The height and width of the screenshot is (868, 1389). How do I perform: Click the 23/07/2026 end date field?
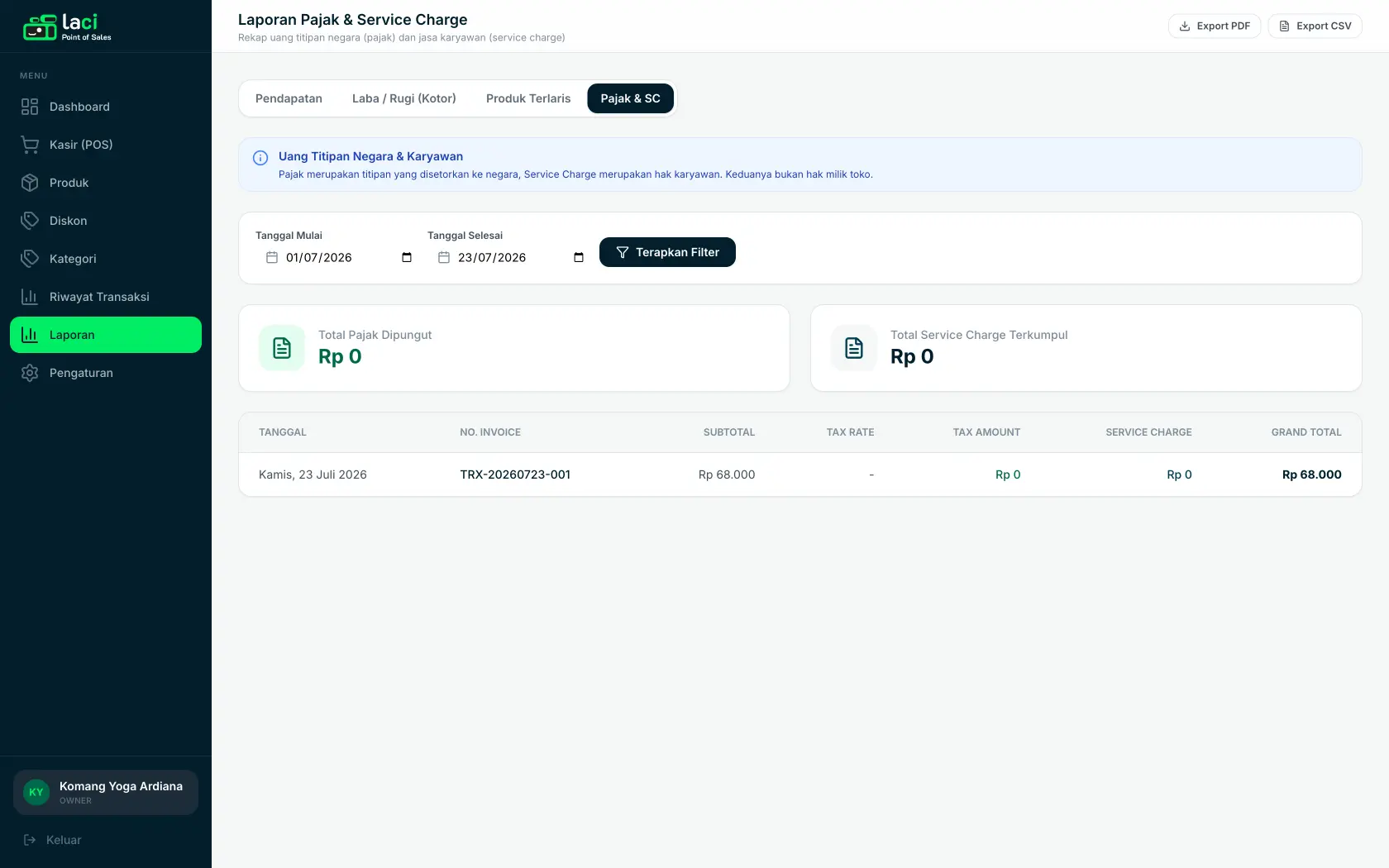pos(510,258)
